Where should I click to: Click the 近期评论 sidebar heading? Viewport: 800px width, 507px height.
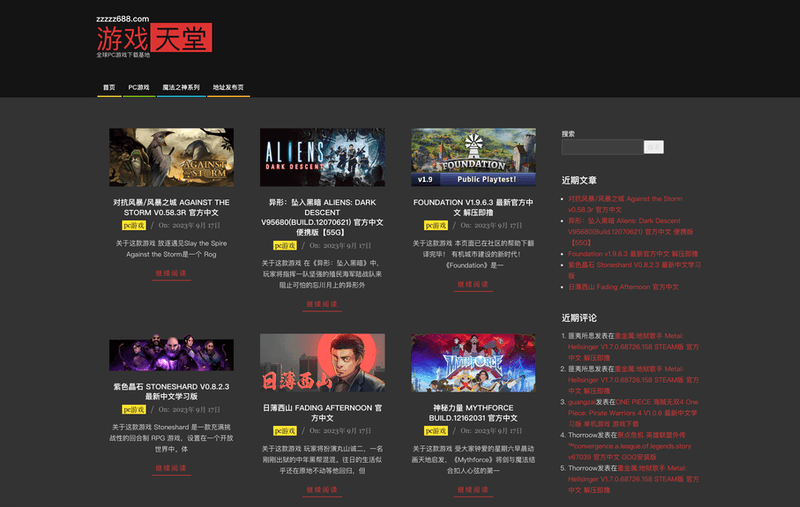579,318
